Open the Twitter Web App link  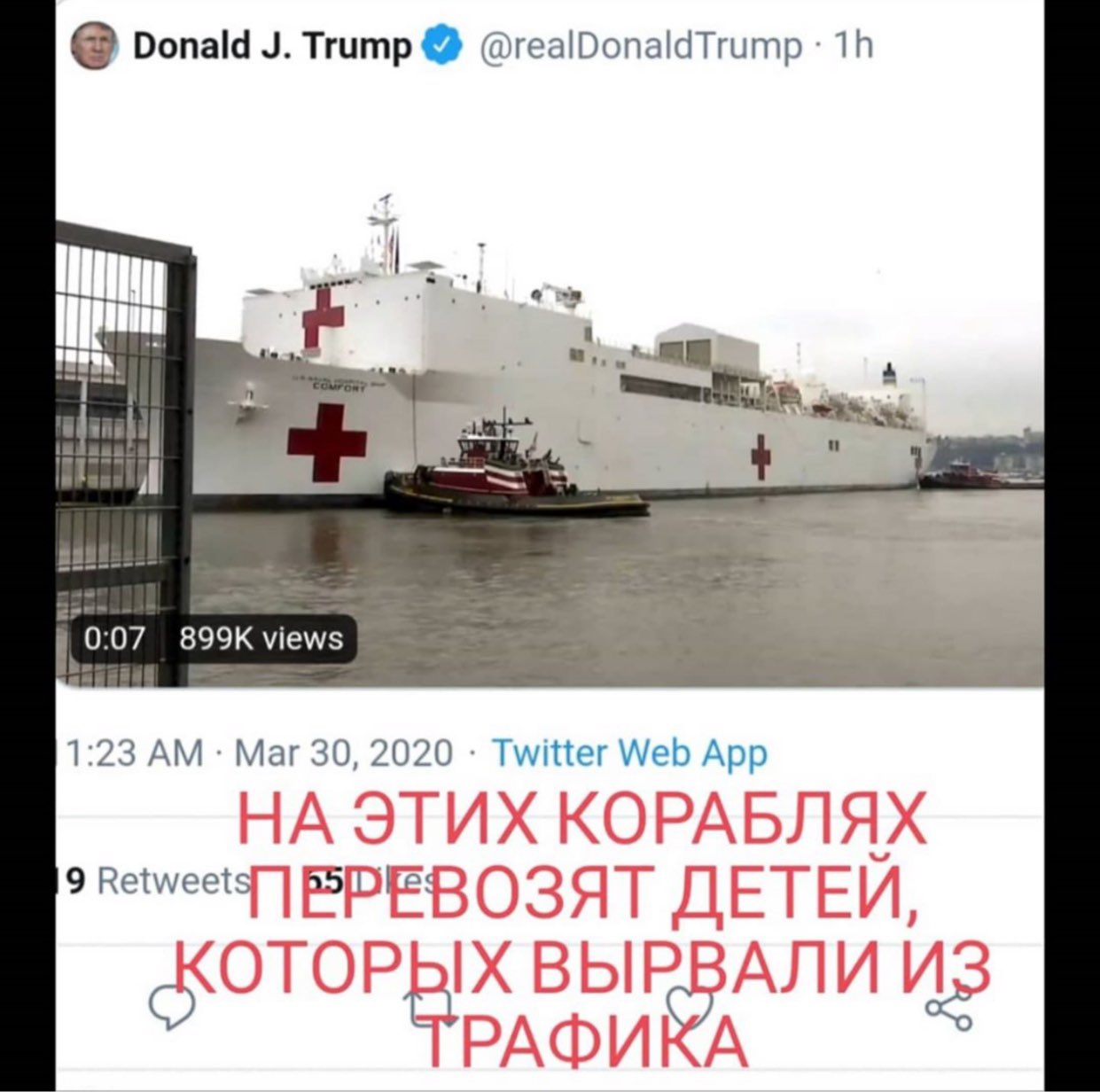[628, 753]
